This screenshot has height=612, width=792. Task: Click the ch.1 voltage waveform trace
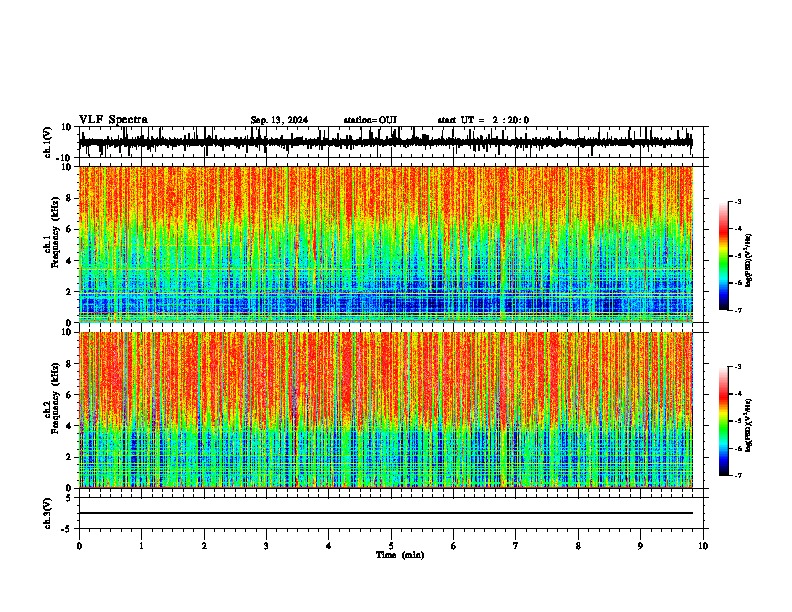(x=386, y=142)
